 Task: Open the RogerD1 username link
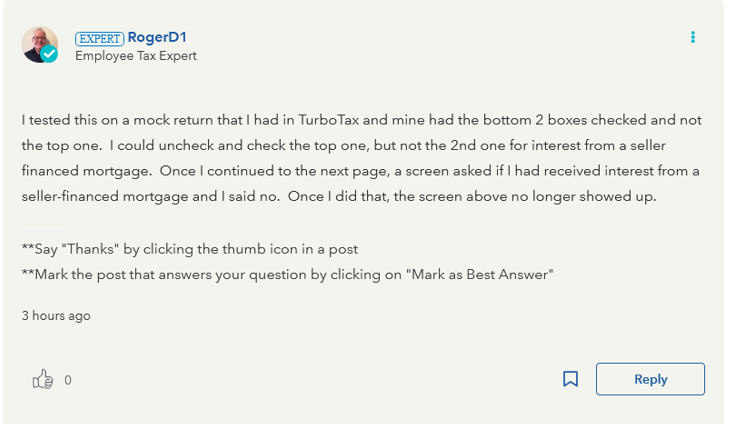click(157, 37)
